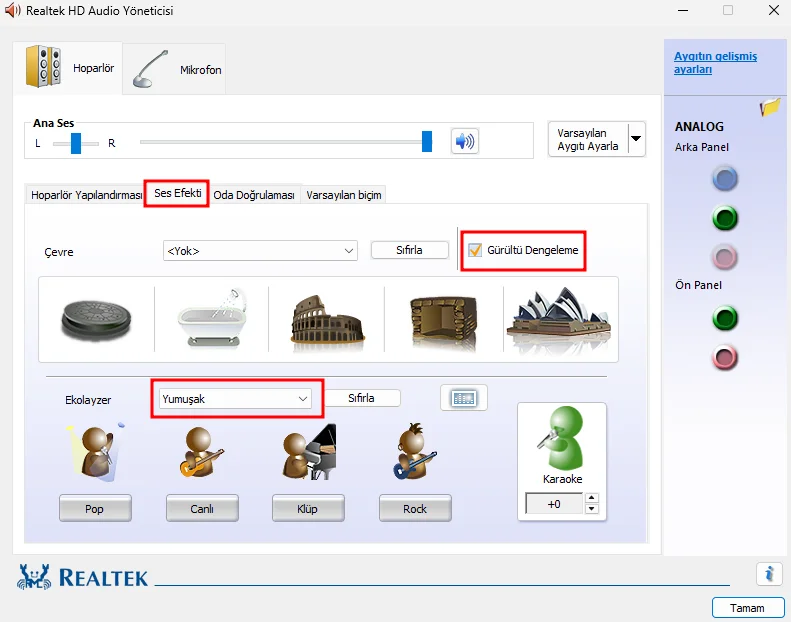Click the Ana Ses volume slider handle

(x=427, y=141)
